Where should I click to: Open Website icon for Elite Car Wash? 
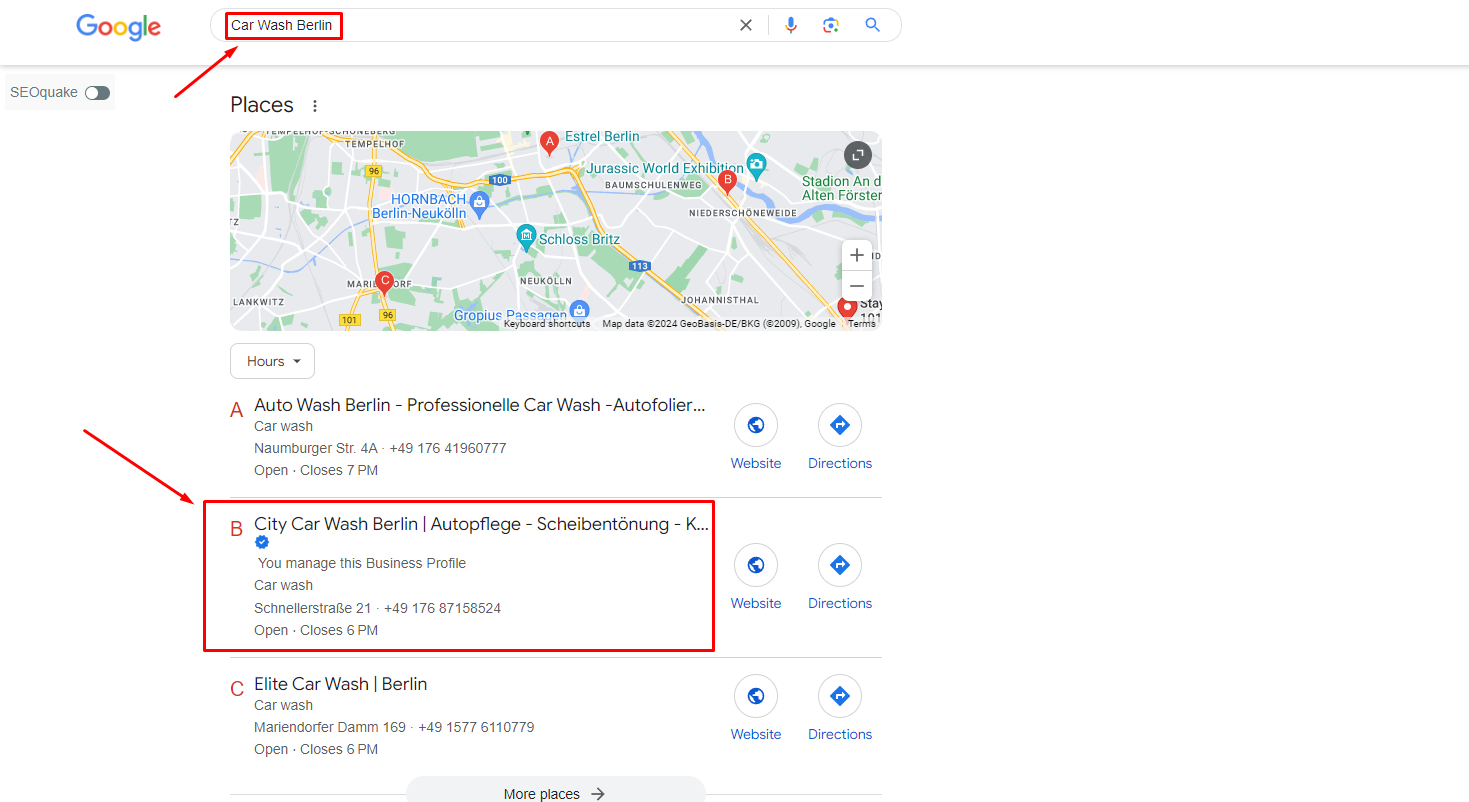(x=756, y=697)
